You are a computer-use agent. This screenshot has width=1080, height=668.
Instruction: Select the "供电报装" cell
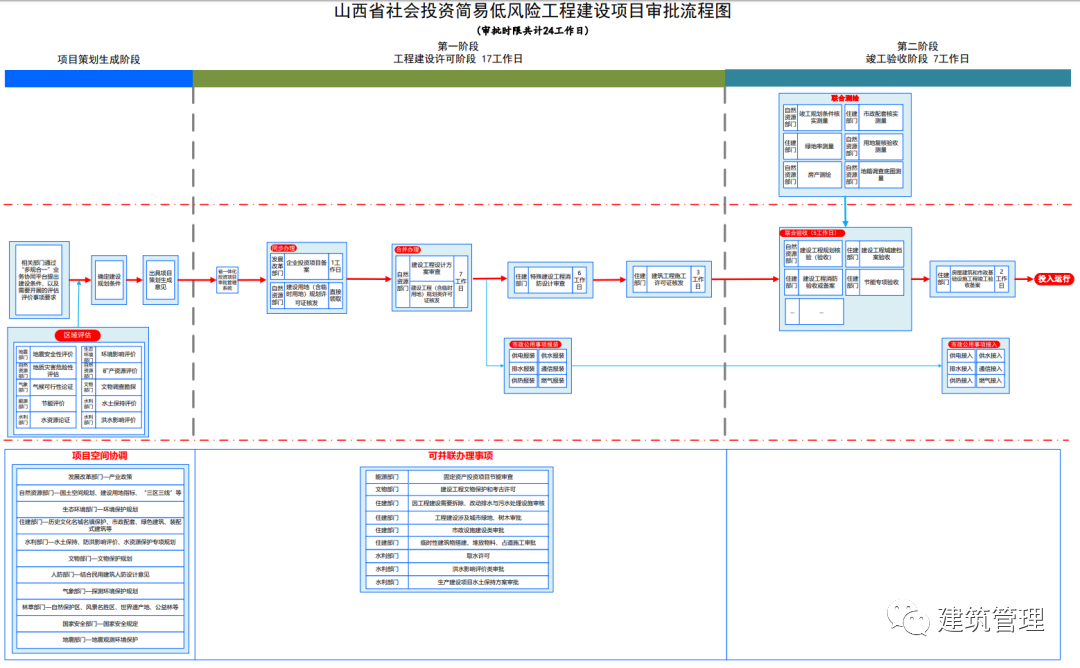point(523,356)
